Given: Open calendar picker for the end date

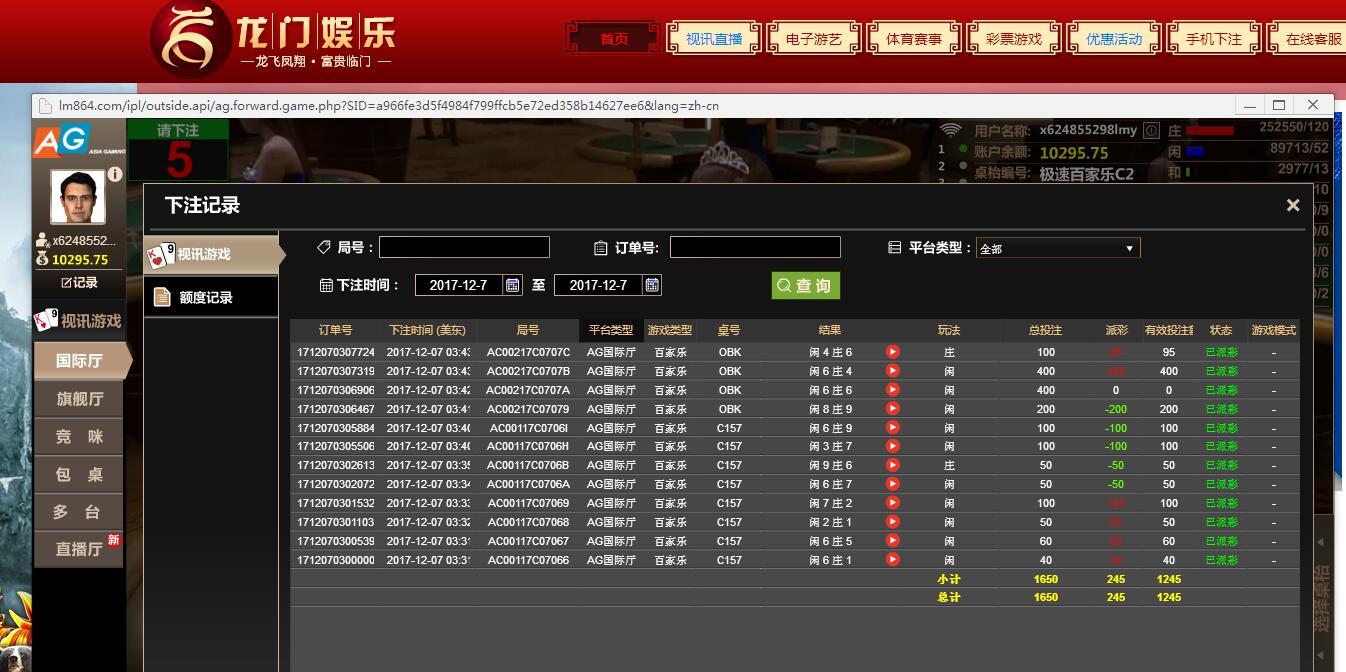Looking at the screenshot, I should click(x=652, y=285).
